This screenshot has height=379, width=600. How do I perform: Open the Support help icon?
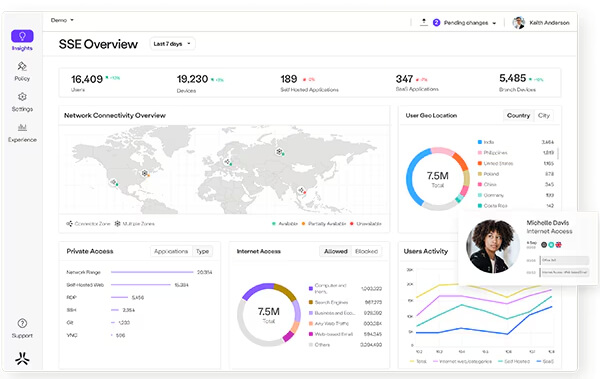click(22, 323)
